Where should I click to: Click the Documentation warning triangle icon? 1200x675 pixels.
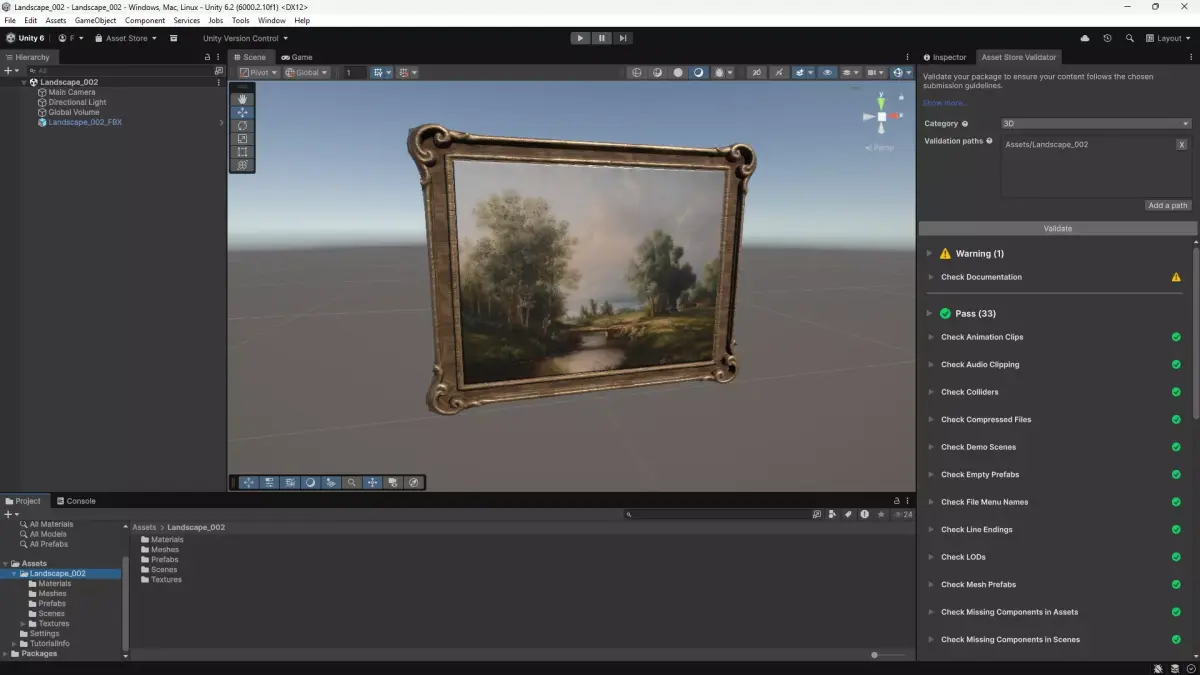1176,277
